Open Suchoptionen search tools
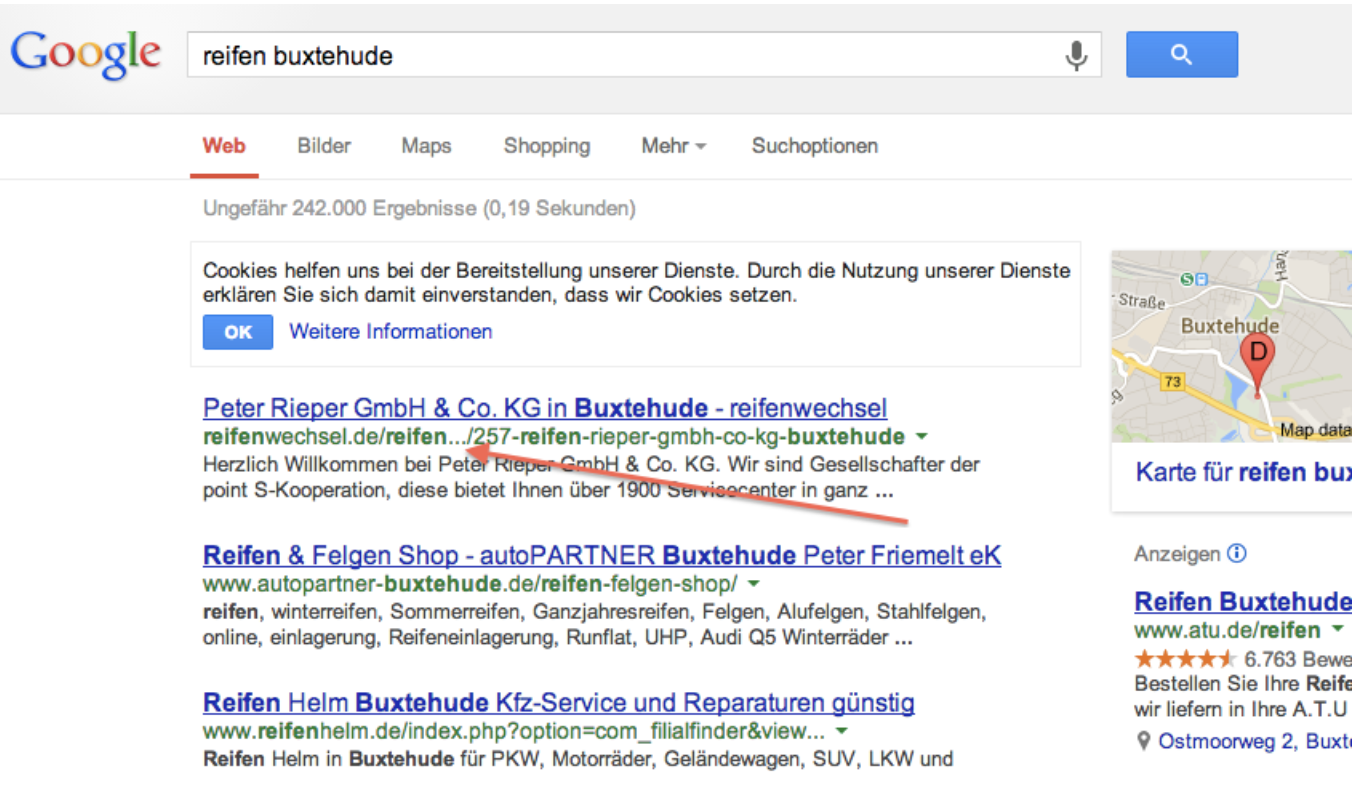This screenshot has height=812, width=1354. point(815,146)
